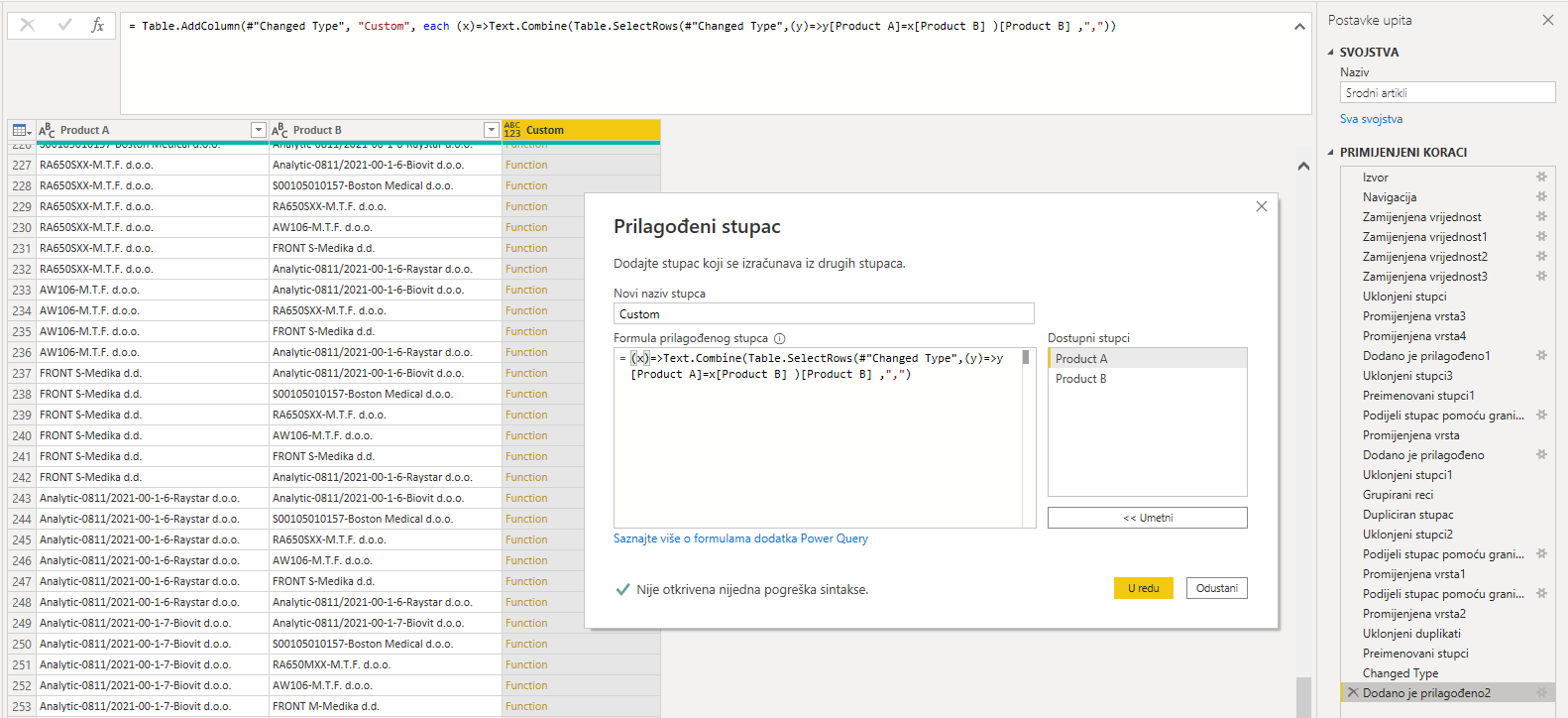Image resolution: width=1568 pixels, height=718 pixels.
Task: Click the data grid vertical scrollbar thumb
Action: point(1303,696)
